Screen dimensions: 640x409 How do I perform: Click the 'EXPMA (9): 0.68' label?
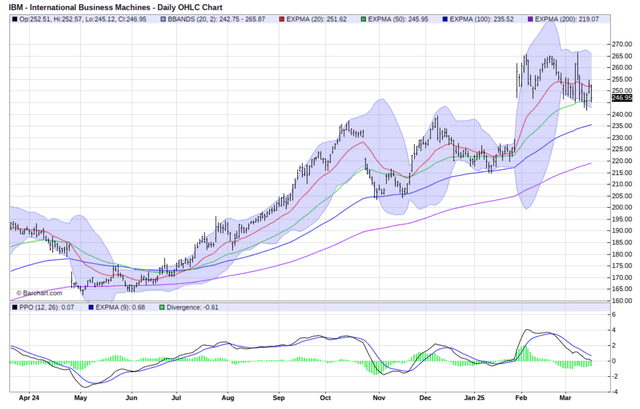(x=120, y=307)
